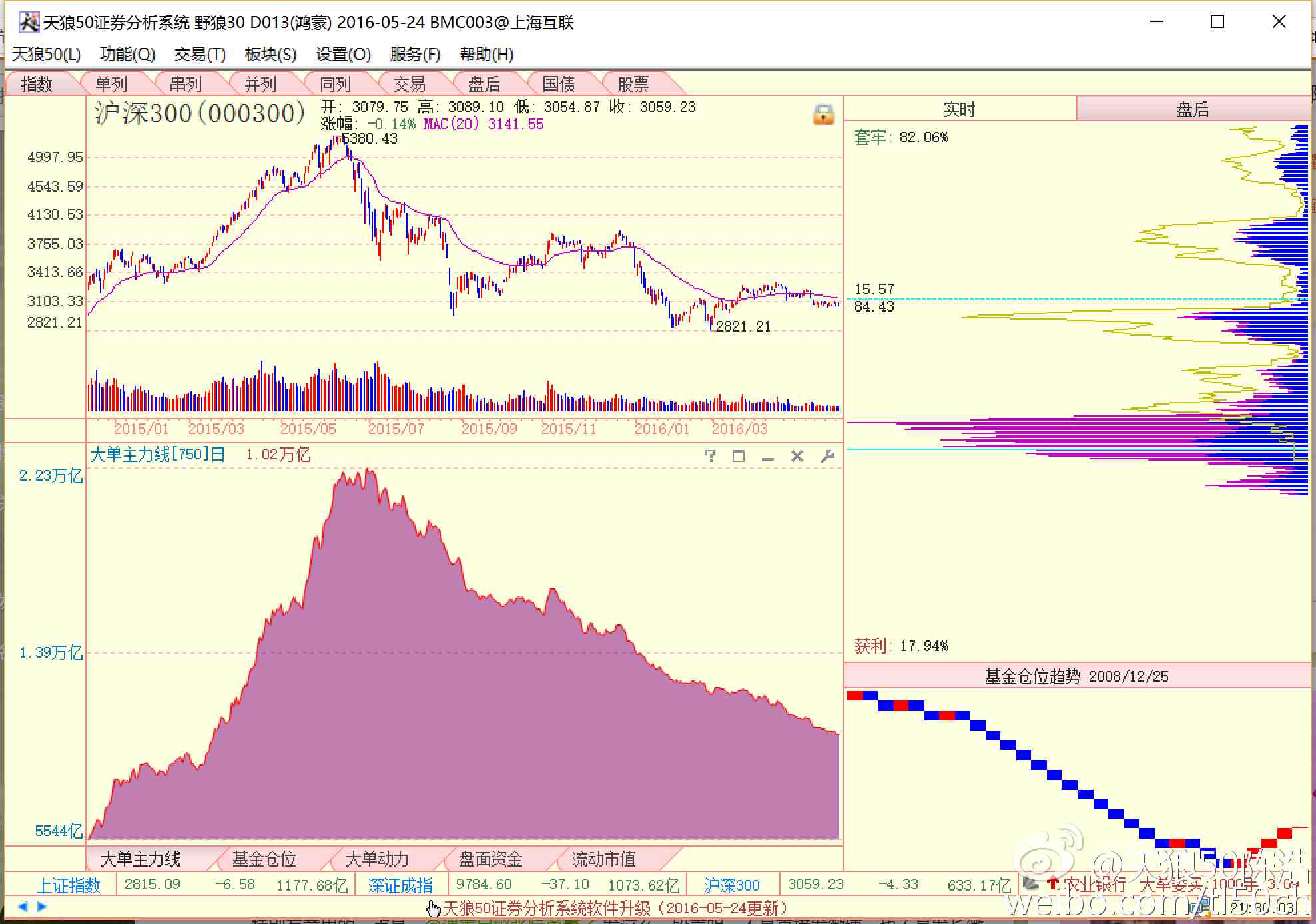Screen dimensions: 1316x924
Task: Open the 板块(S) menu
Action: point(270,54)
